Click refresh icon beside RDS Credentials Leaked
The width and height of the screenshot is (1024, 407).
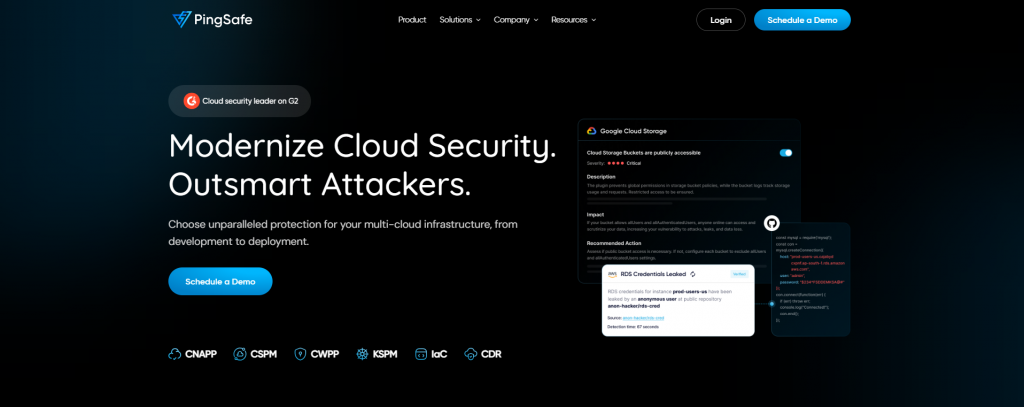pyautogui.click(x=693, y=274)
